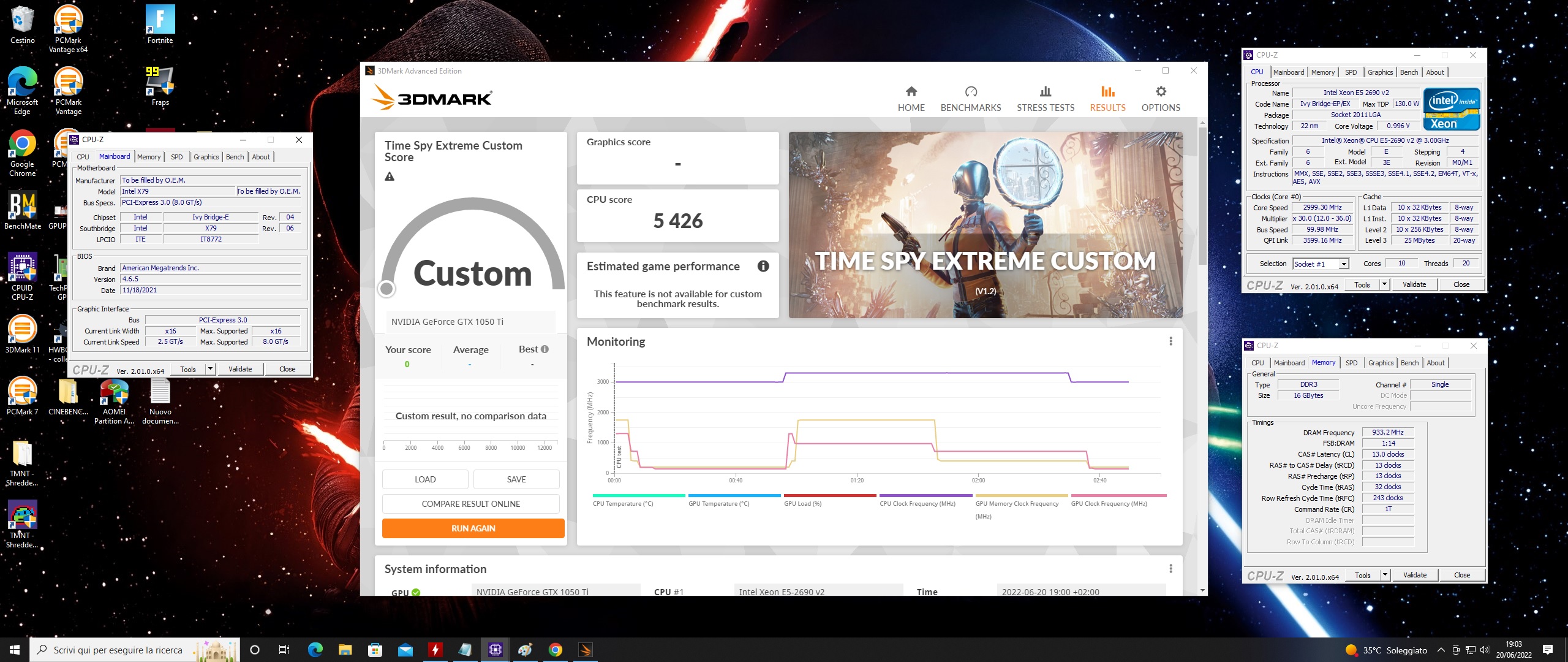Open the HOME section in 3DMark
1568x662 pixels.
(911, 99)
